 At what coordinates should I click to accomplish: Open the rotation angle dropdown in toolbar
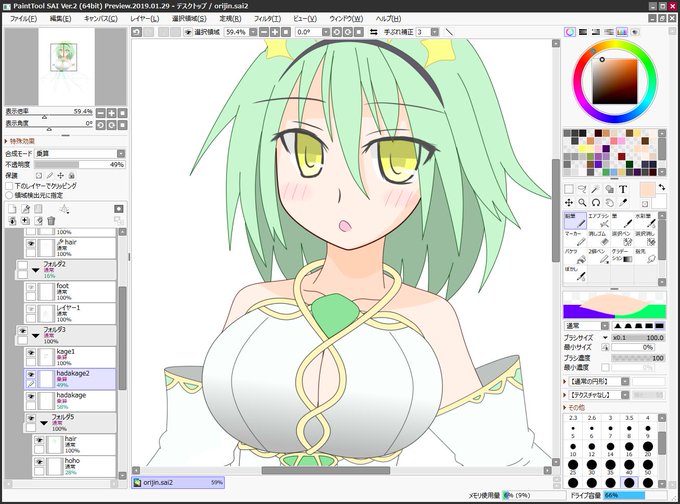pos(325,32)
